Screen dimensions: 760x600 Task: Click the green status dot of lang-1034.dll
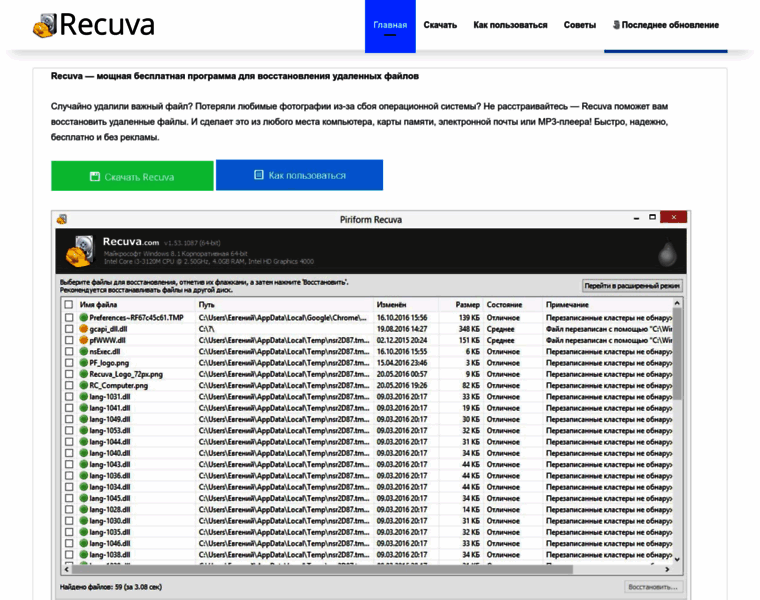pyautogui.click(x=83, y=487)
